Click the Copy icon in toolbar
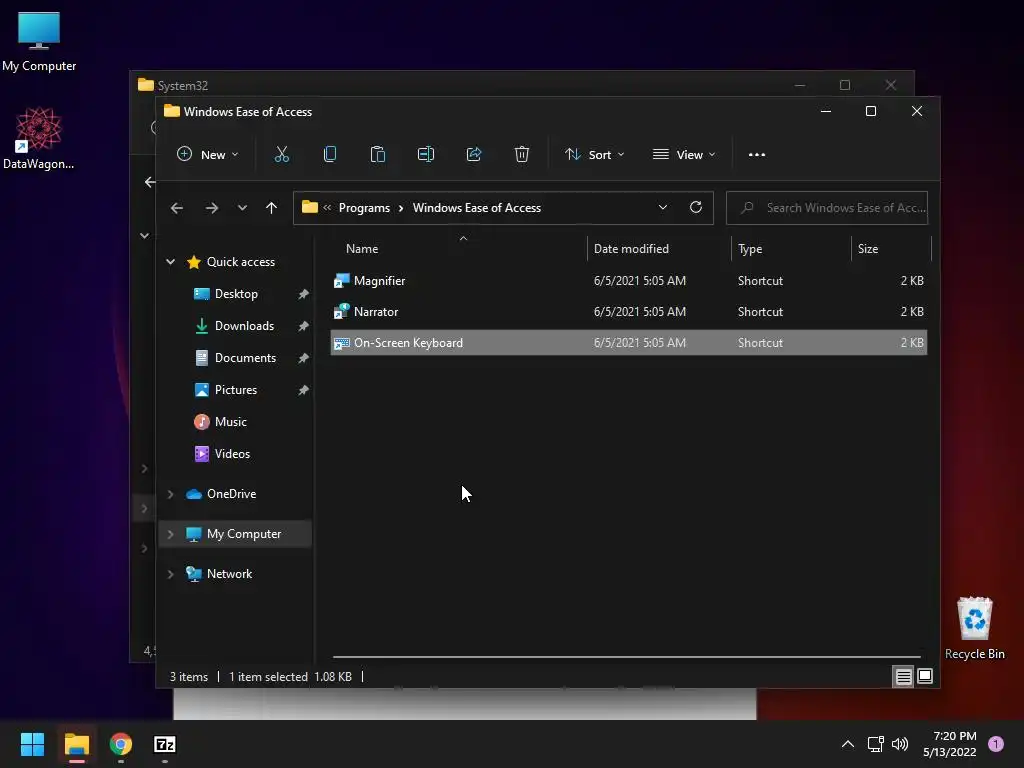 [330, 155]
